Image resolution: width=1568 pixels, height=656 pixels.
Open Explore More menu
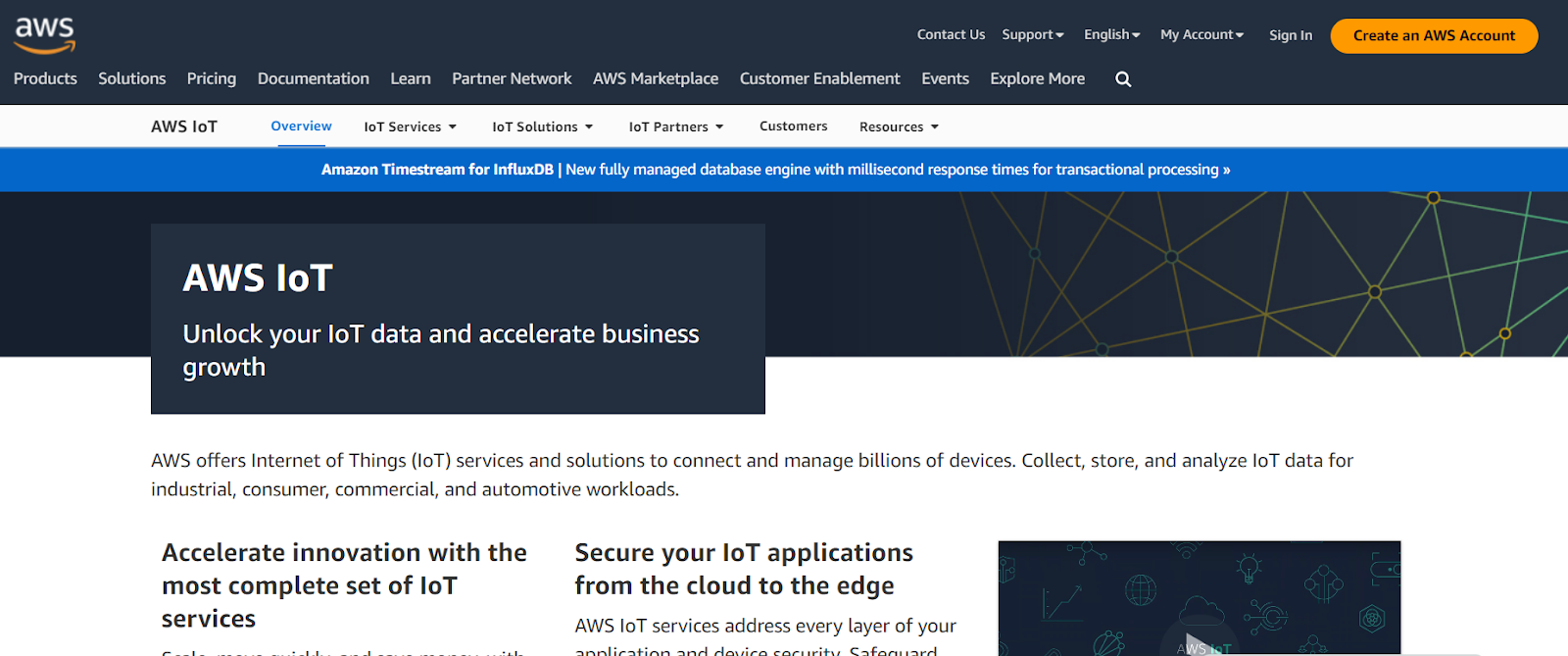[x=1038, y=78]
